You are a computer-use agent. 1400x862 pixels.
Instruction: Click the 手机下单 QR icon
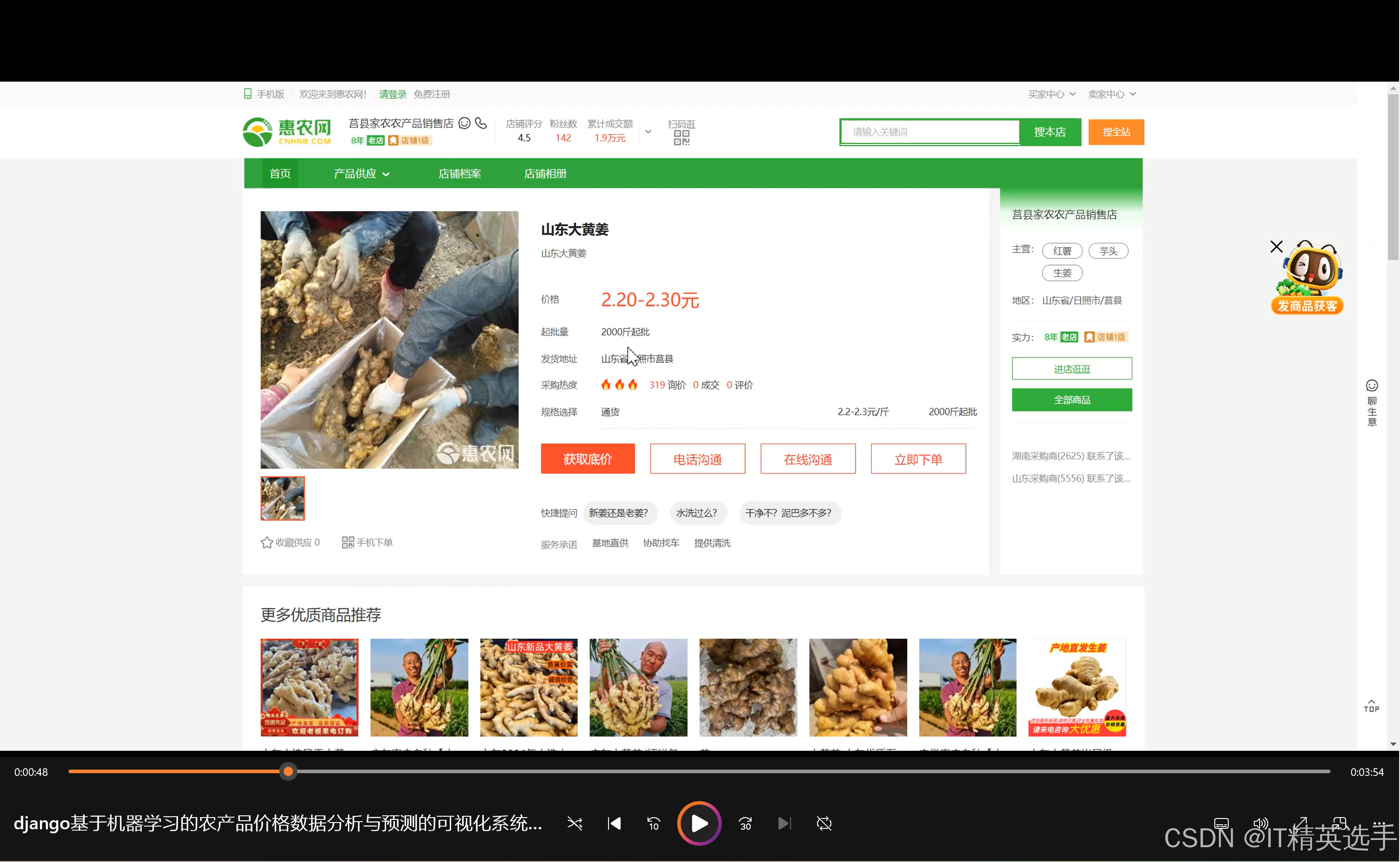pyautogui.click(x=348, y=542)
